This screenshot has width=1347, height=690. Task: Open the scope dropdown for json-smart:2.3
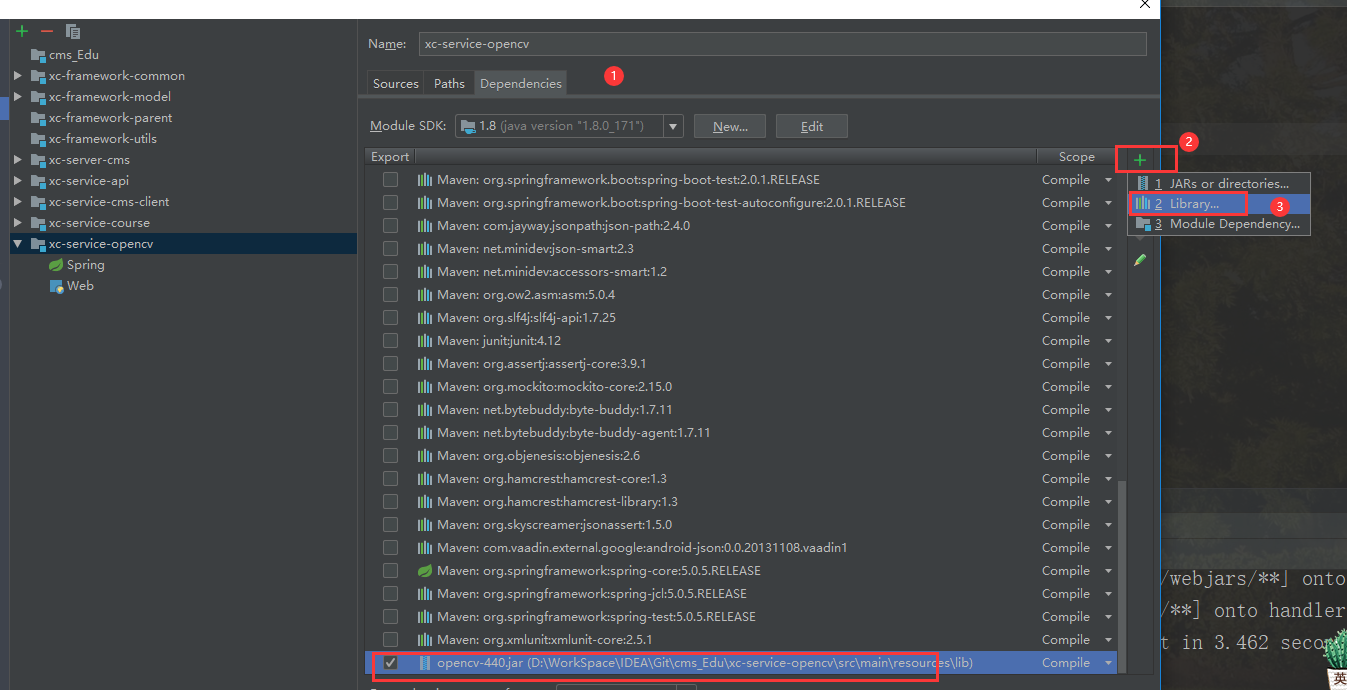point(1106,248)
